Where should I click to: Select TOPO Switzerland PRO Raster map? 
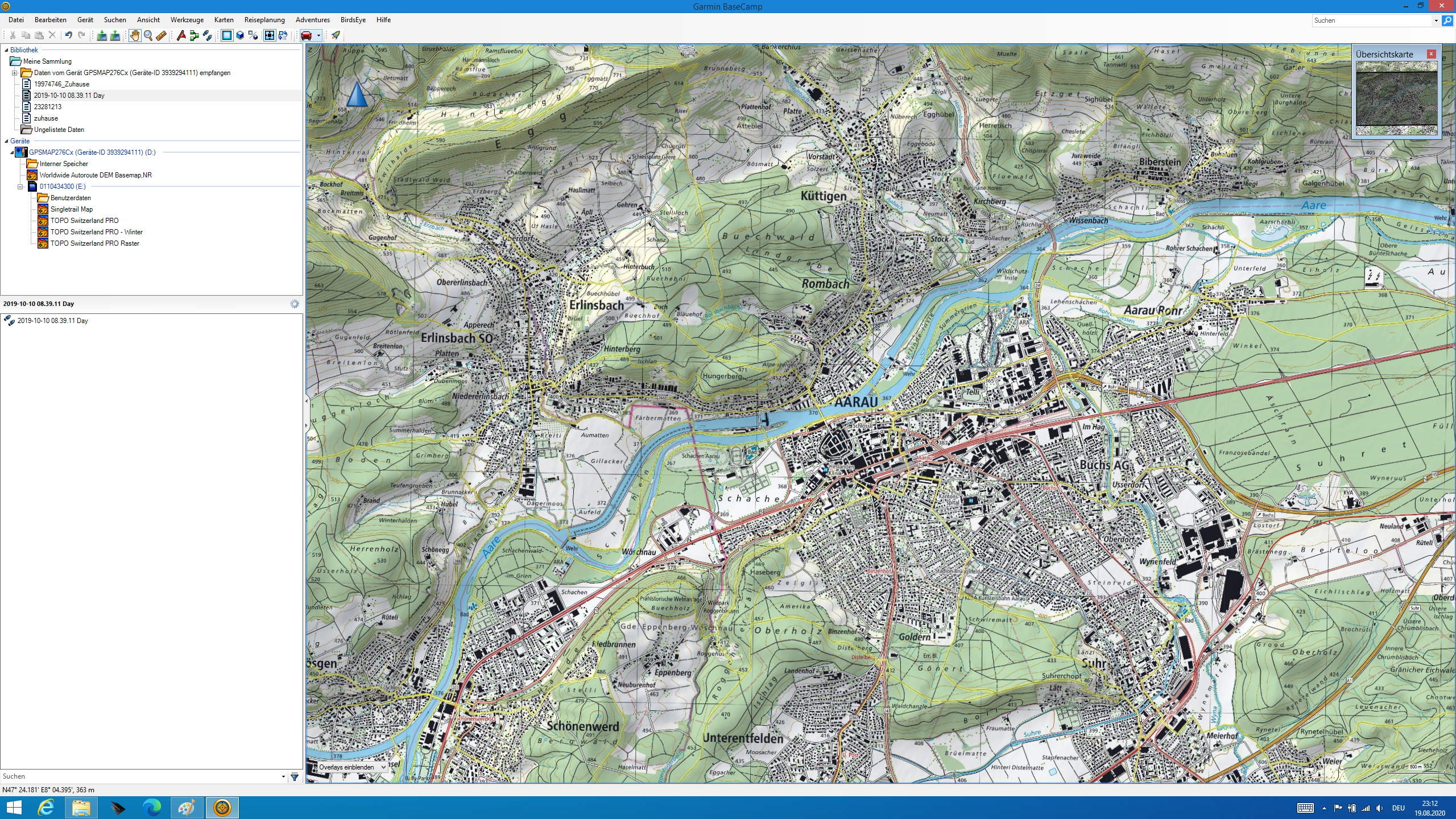95,243
